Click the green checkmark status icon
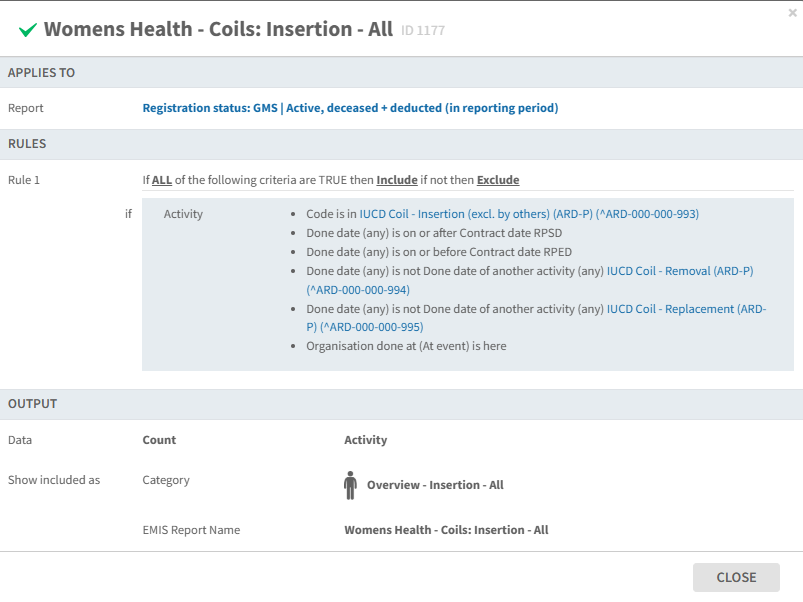Viewport: 803px width, 602px height. click(28, 30)
